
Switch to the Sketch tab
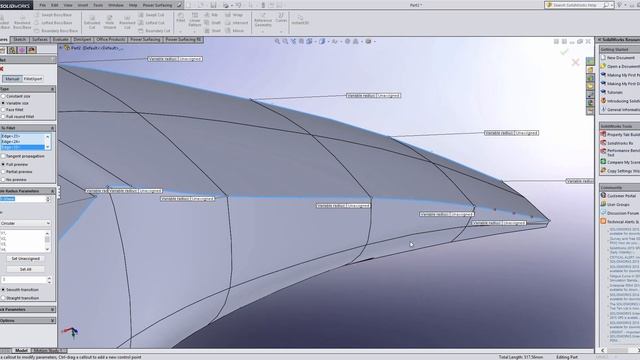click(19, 40)
